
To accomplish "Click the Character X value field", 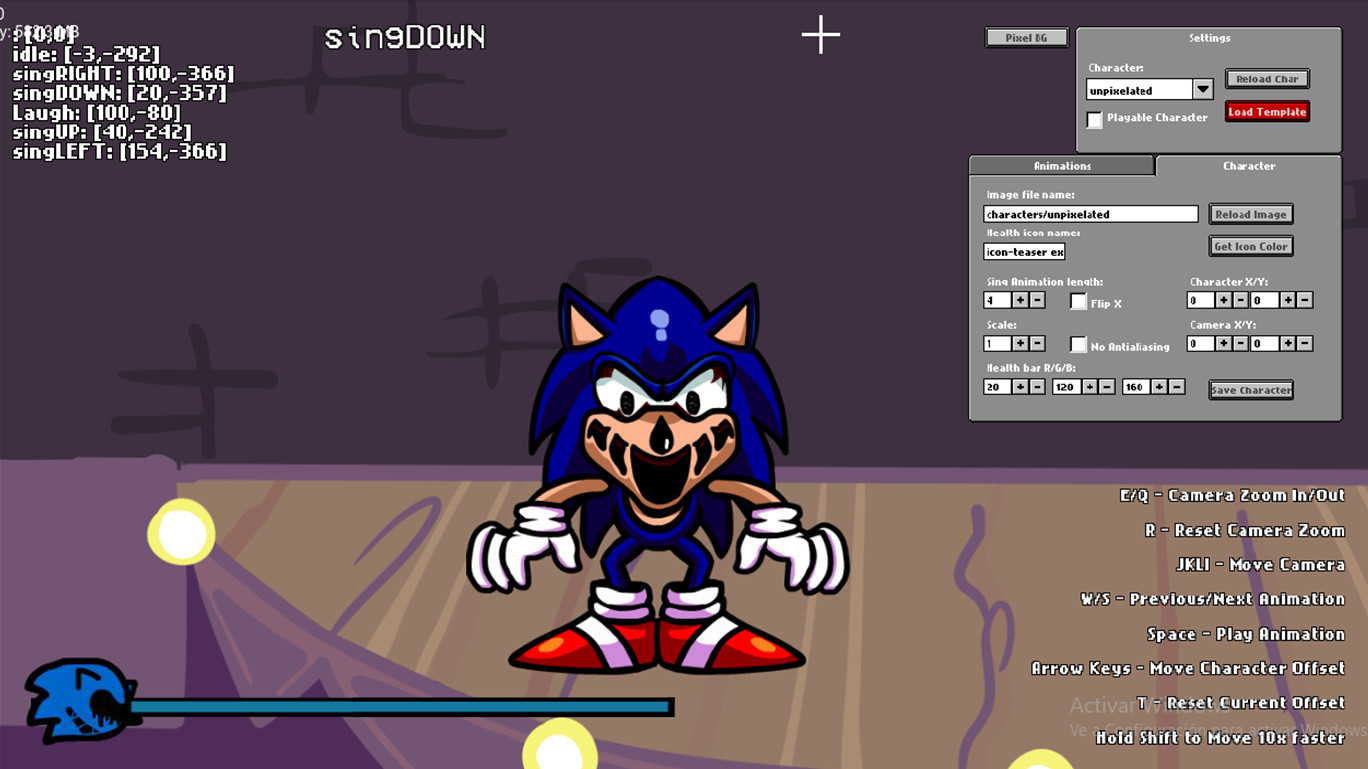I will tap(1200, 300).
